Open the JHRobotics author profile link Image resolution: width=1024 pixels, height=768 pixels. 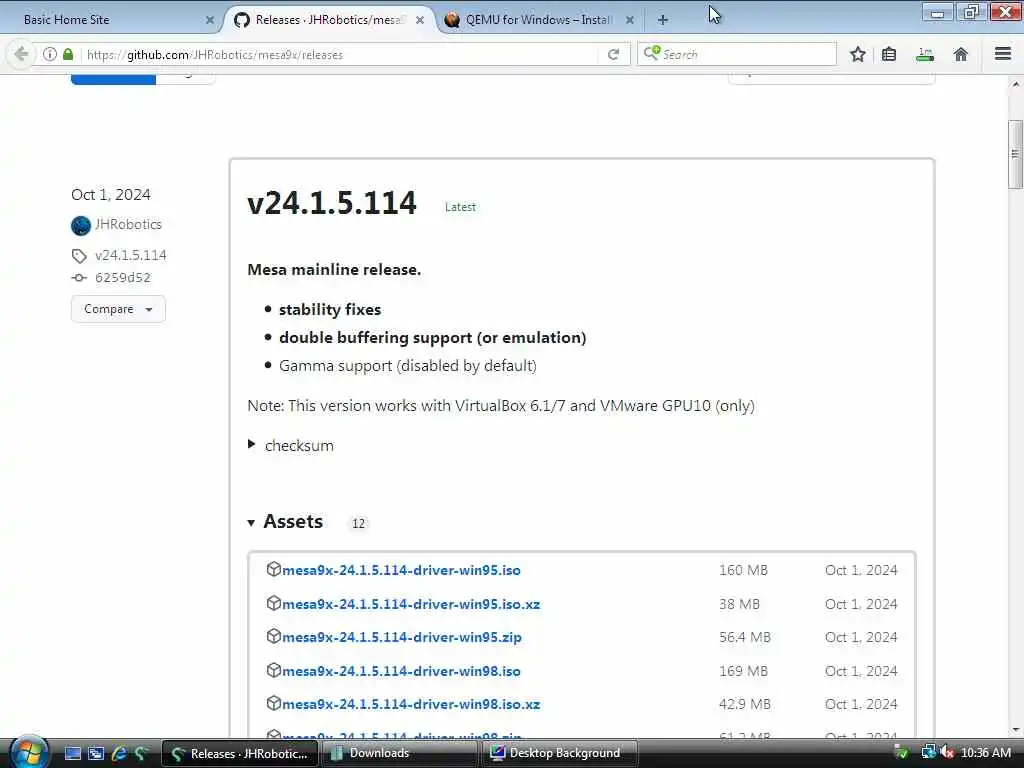[128, 224]
